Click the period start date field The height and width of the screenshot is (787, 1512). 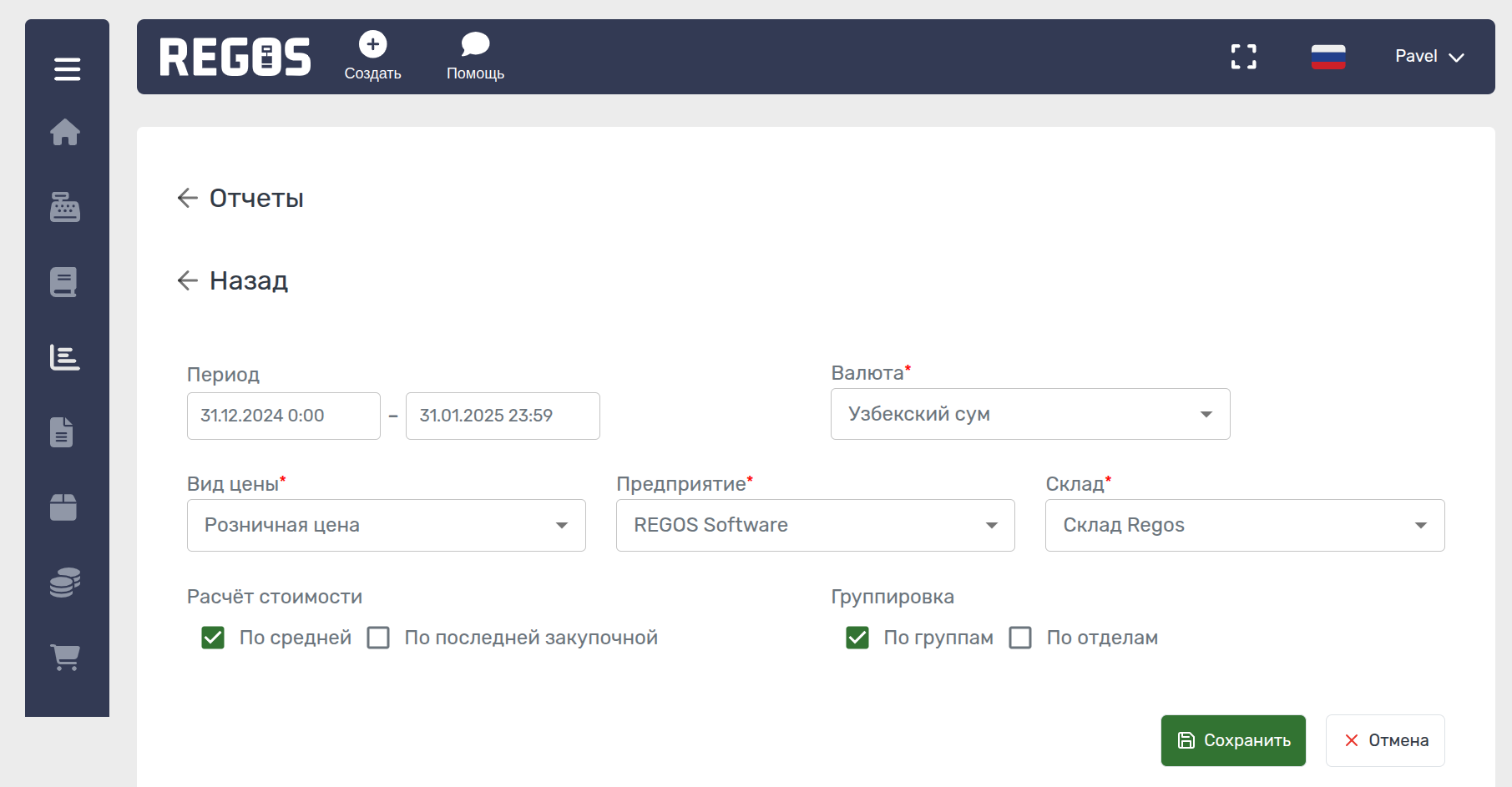click(283, 416)
